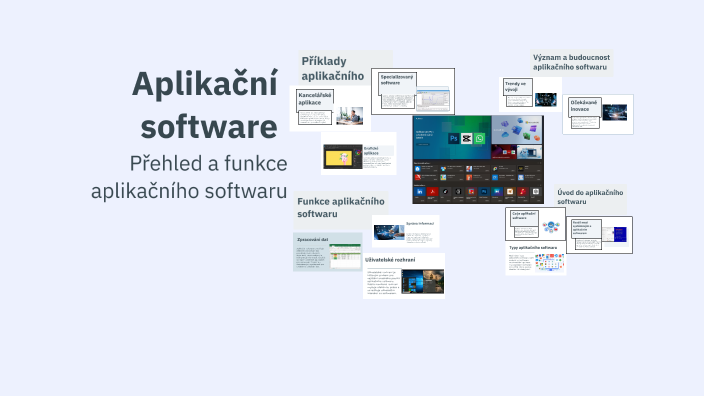Screen dimensions: 704x396
Task: Select the 'Příklady aplikačního' topic heading
Action: pos(333,68)
